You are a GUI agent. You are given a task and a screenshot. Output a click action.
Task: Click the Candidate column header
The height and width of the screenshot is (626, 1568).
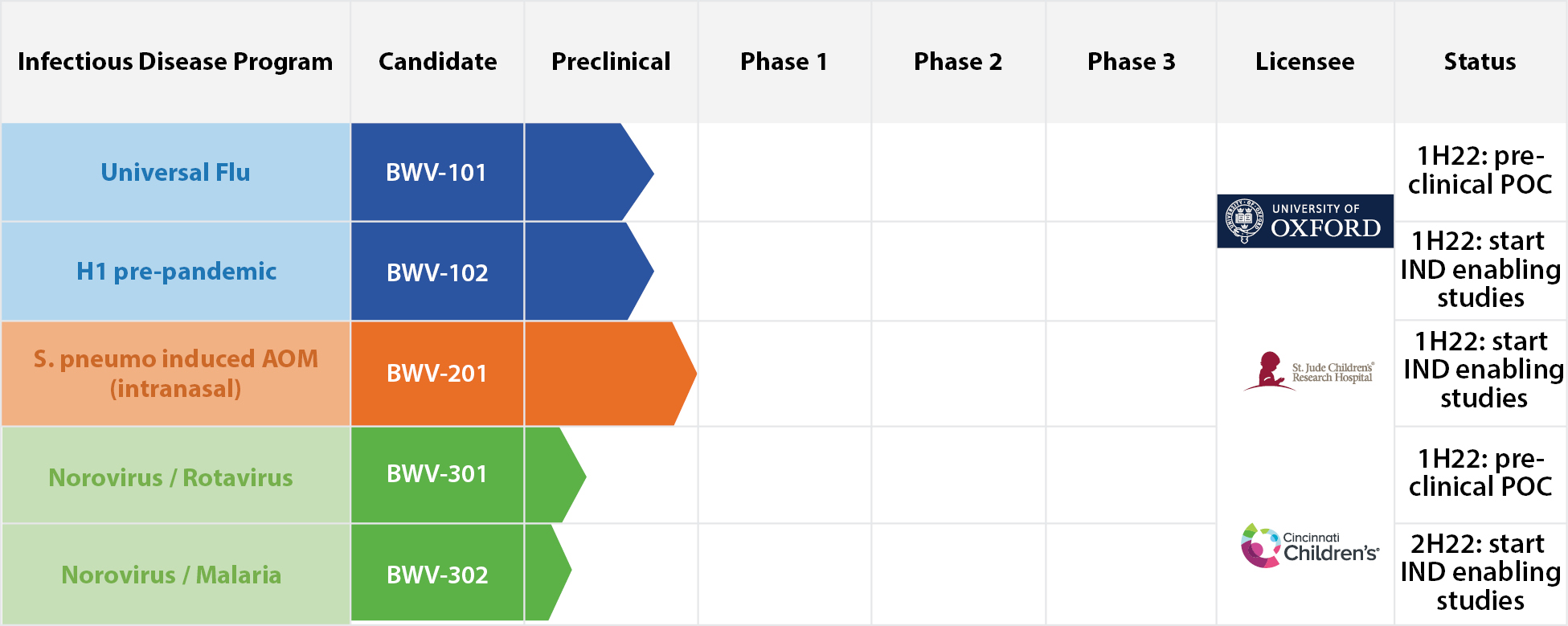(x=437, y=62)
